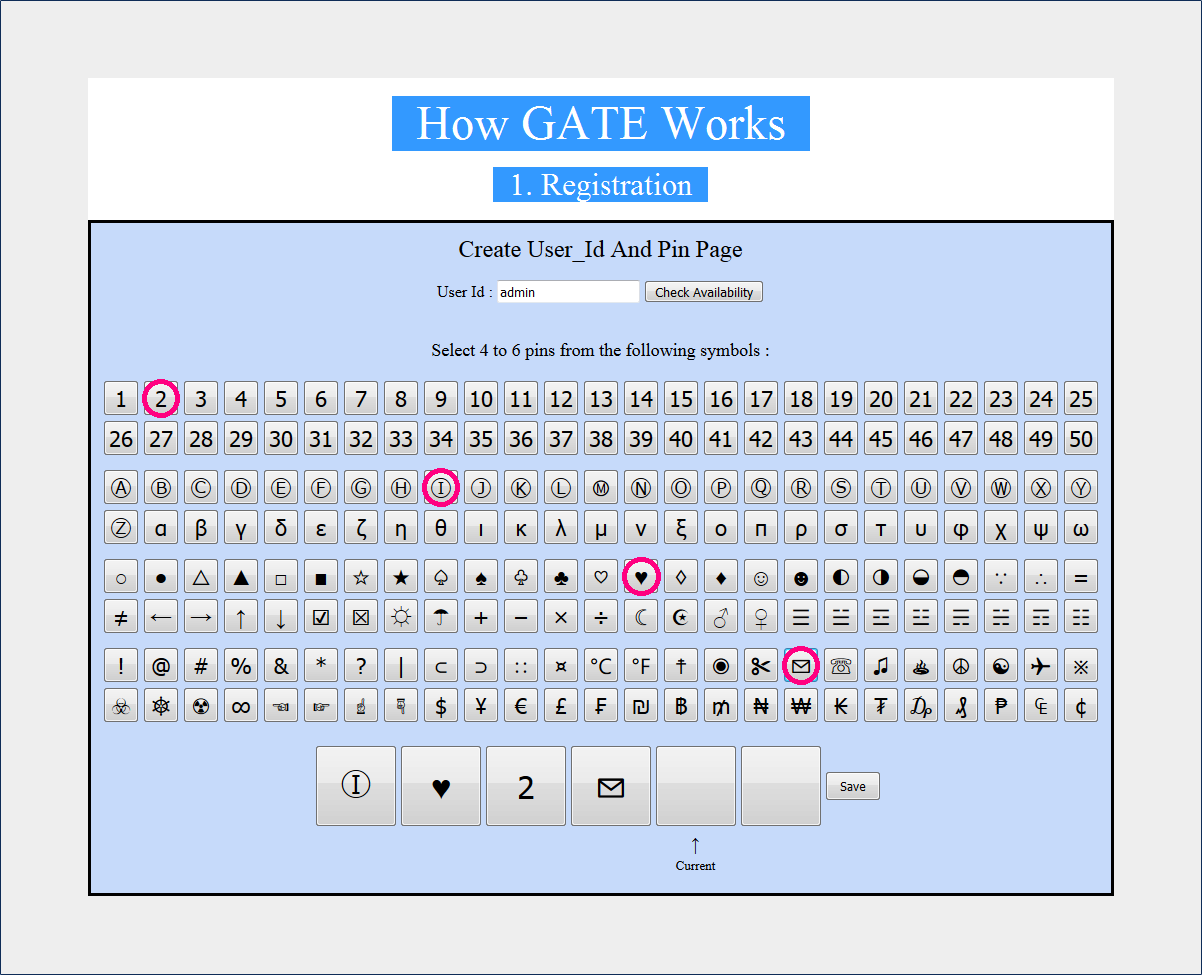The width and height of the screenshot is (1202, 975).
Task: Choose the musical notes symbol
Action: pyautogui.click(x=881, y=665)
